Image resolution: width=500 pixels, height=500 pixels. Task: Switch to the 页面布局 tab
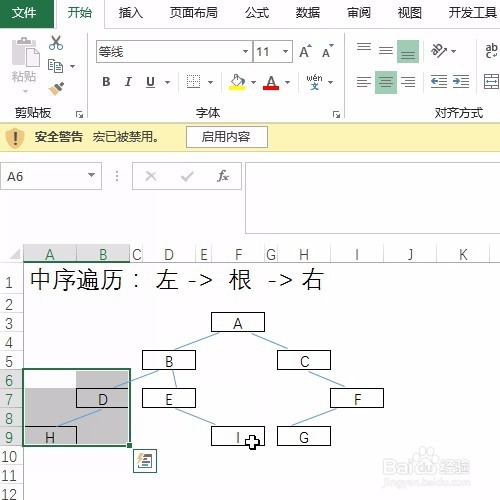(x=194, y=13)
